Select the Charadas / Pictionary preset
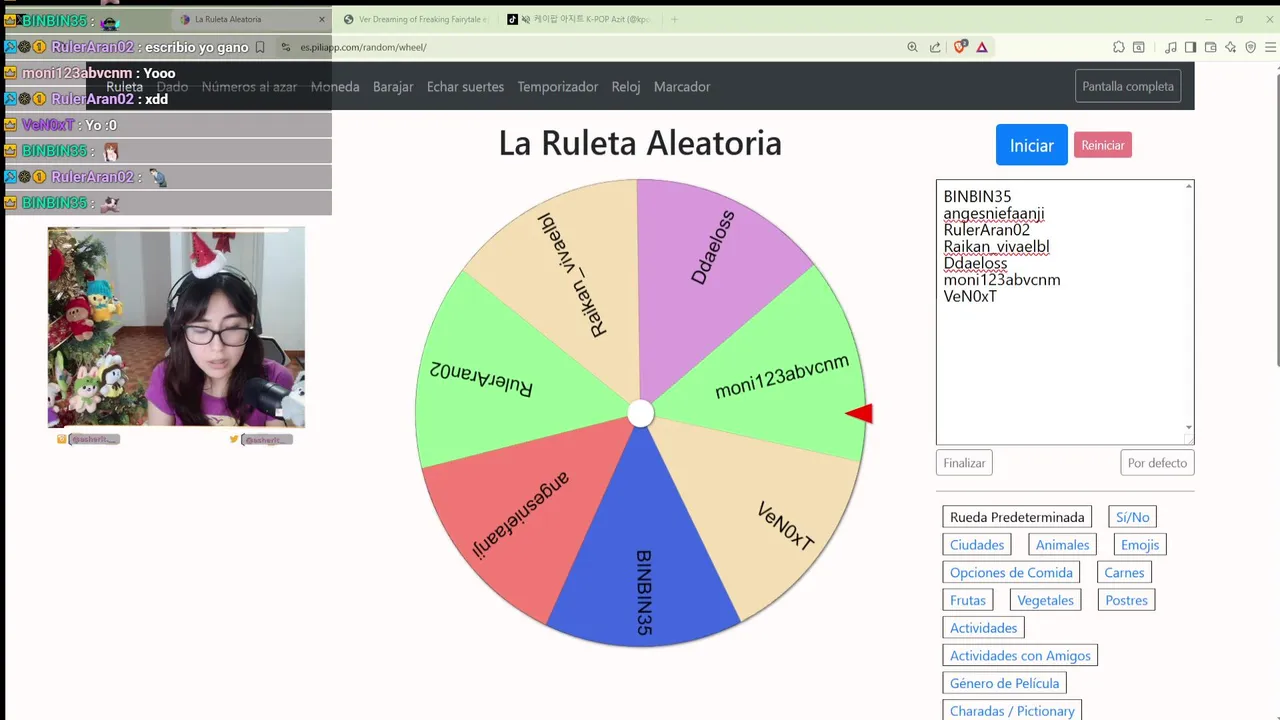 click(1012, 711)
